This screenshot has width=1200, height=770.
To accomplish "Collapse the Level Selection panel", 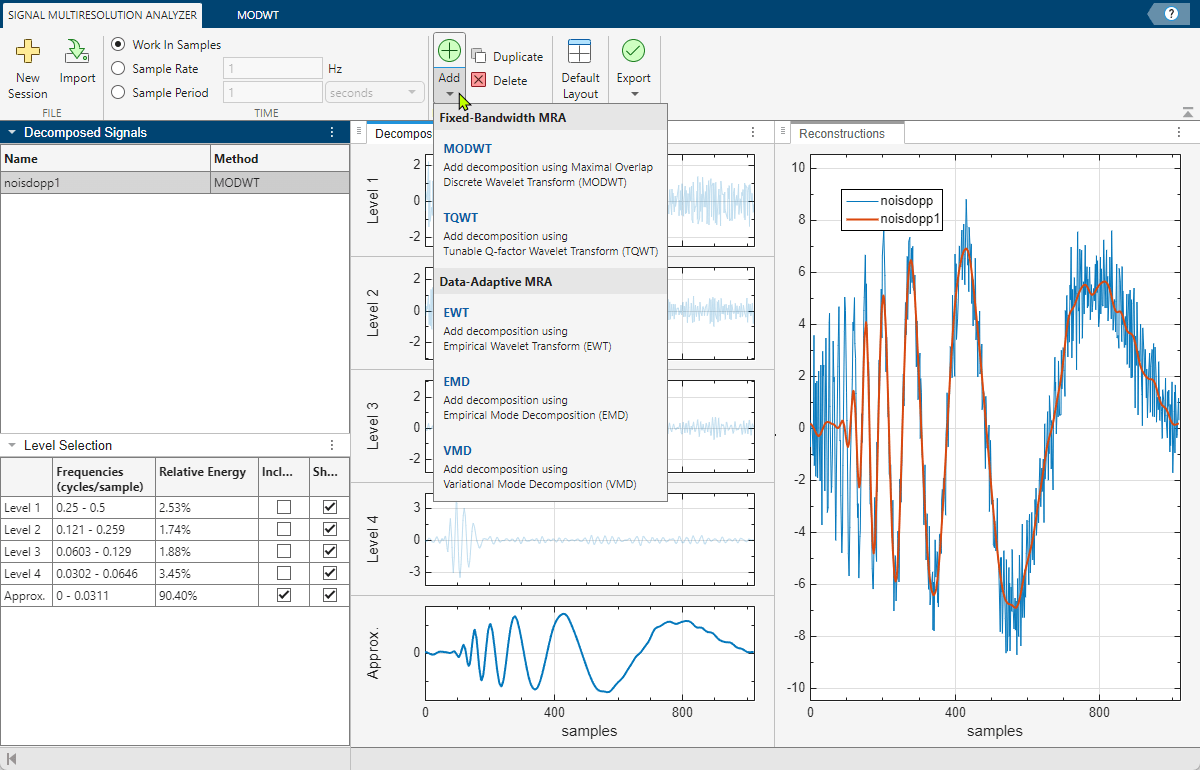I will click(11, 445).
